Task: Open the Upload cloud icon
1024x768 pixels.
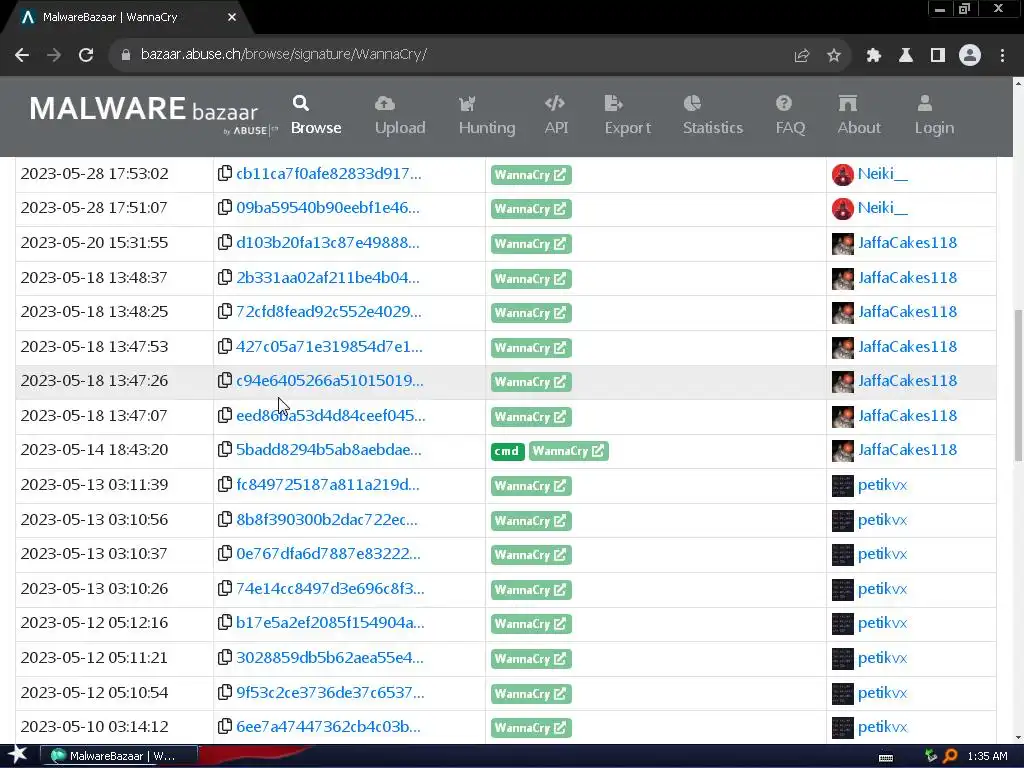Action: pyautogui.click(x=385, y=103)
